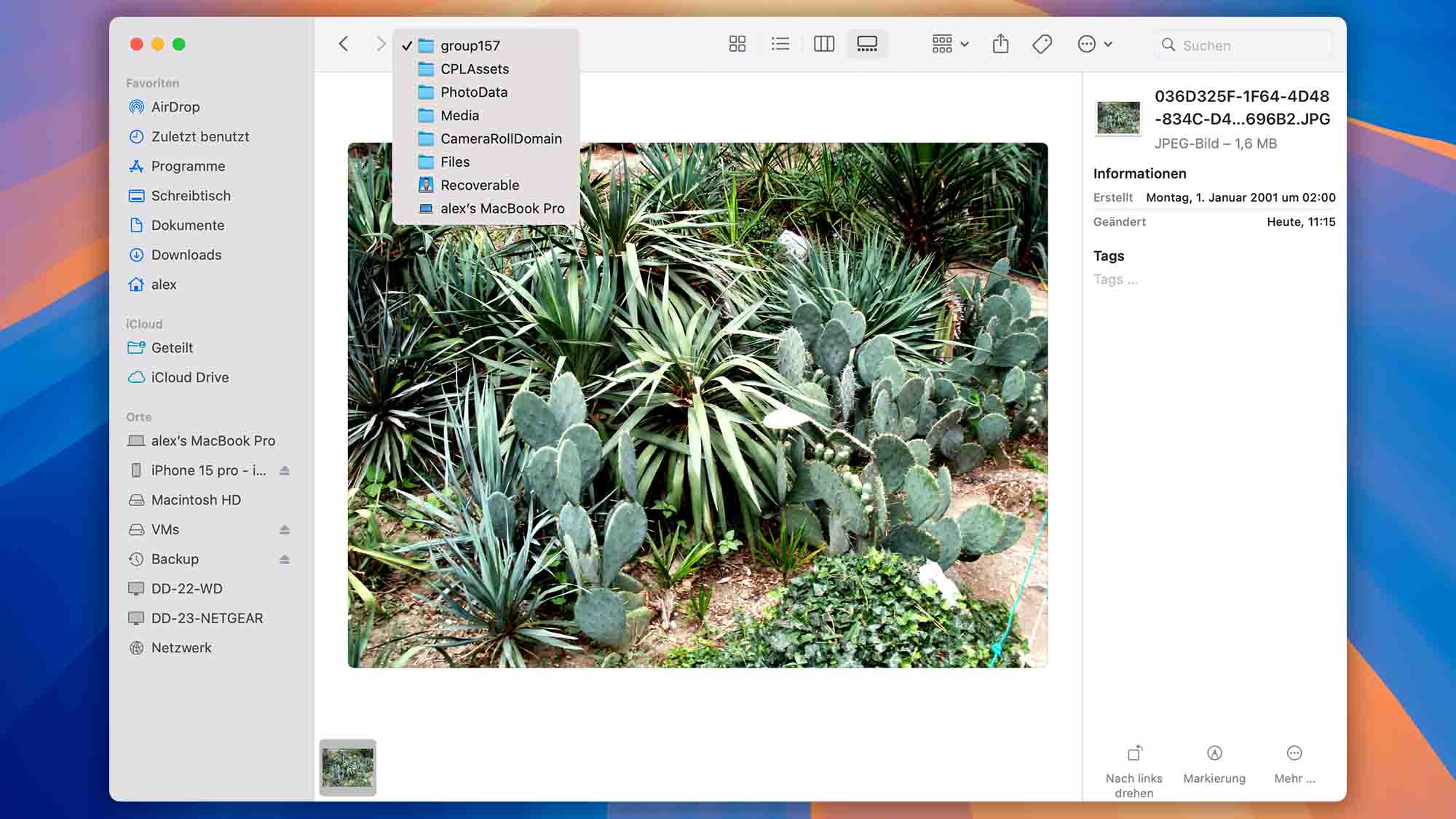Click the Nach links drehen button

(1134, 772)
